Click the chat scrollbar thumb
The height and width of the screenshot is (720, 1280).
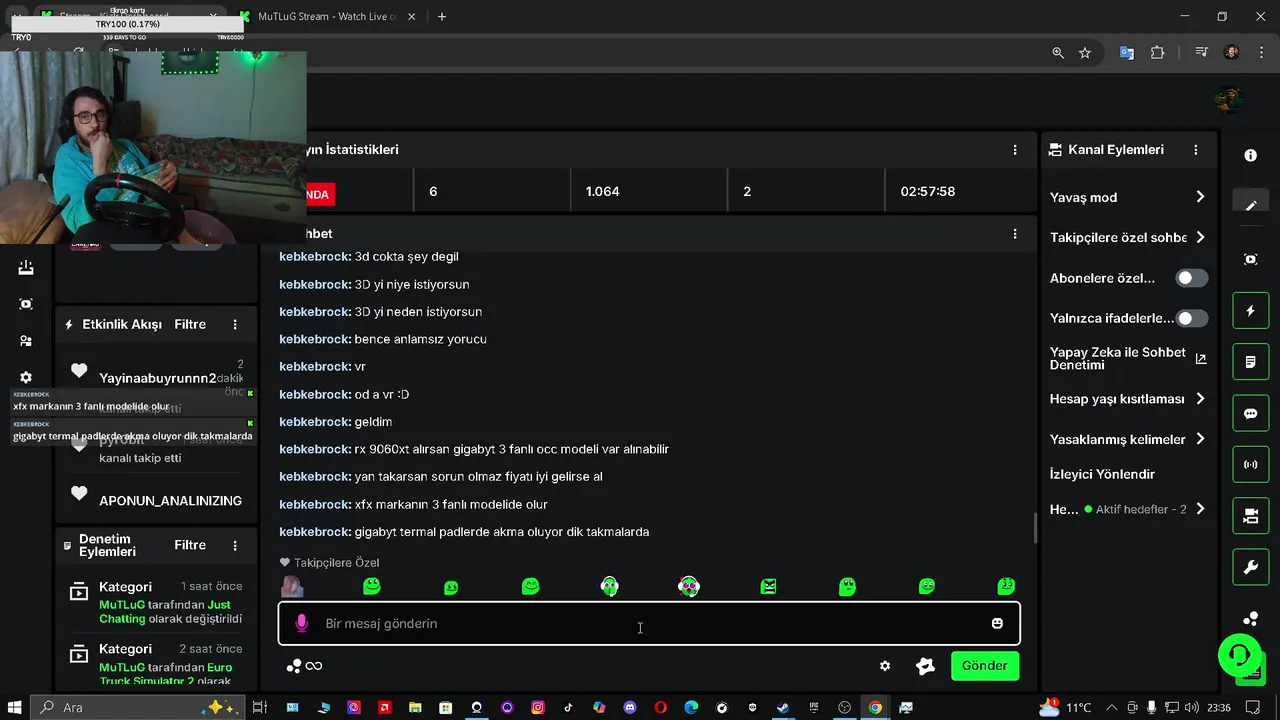click(1035, 528)
